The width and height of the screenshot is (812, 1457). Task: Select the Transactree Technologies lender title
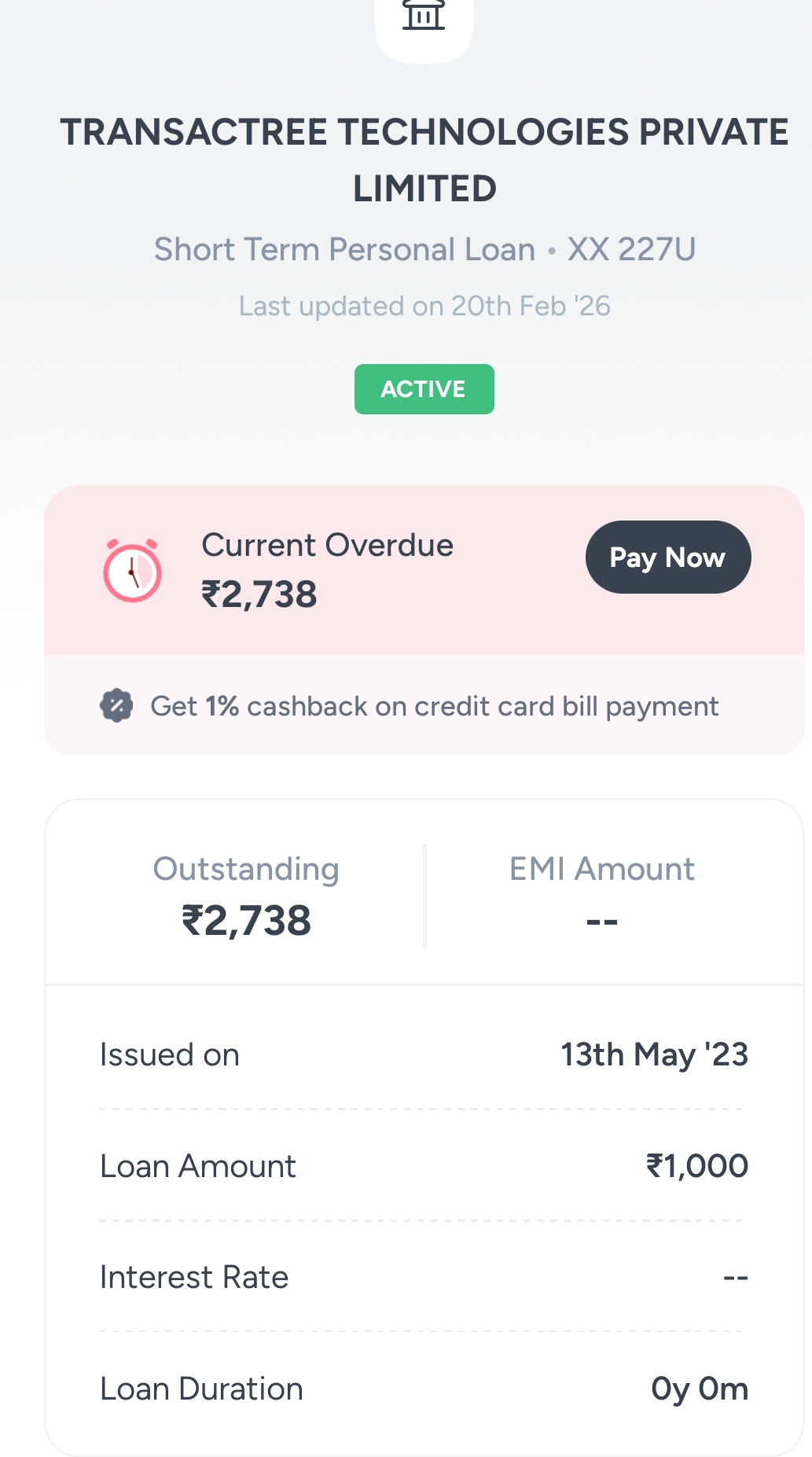pyautogui.click(x=424, y=160)
